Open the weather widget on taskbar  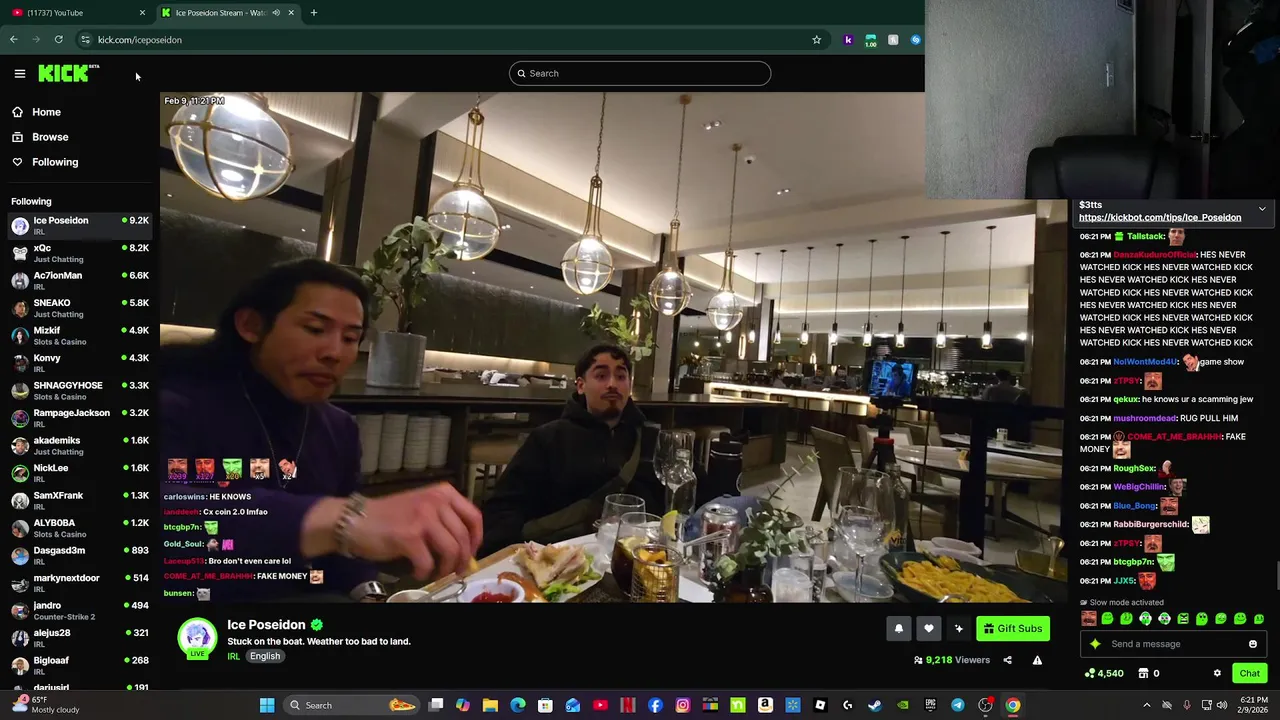[x=43, y=705]
